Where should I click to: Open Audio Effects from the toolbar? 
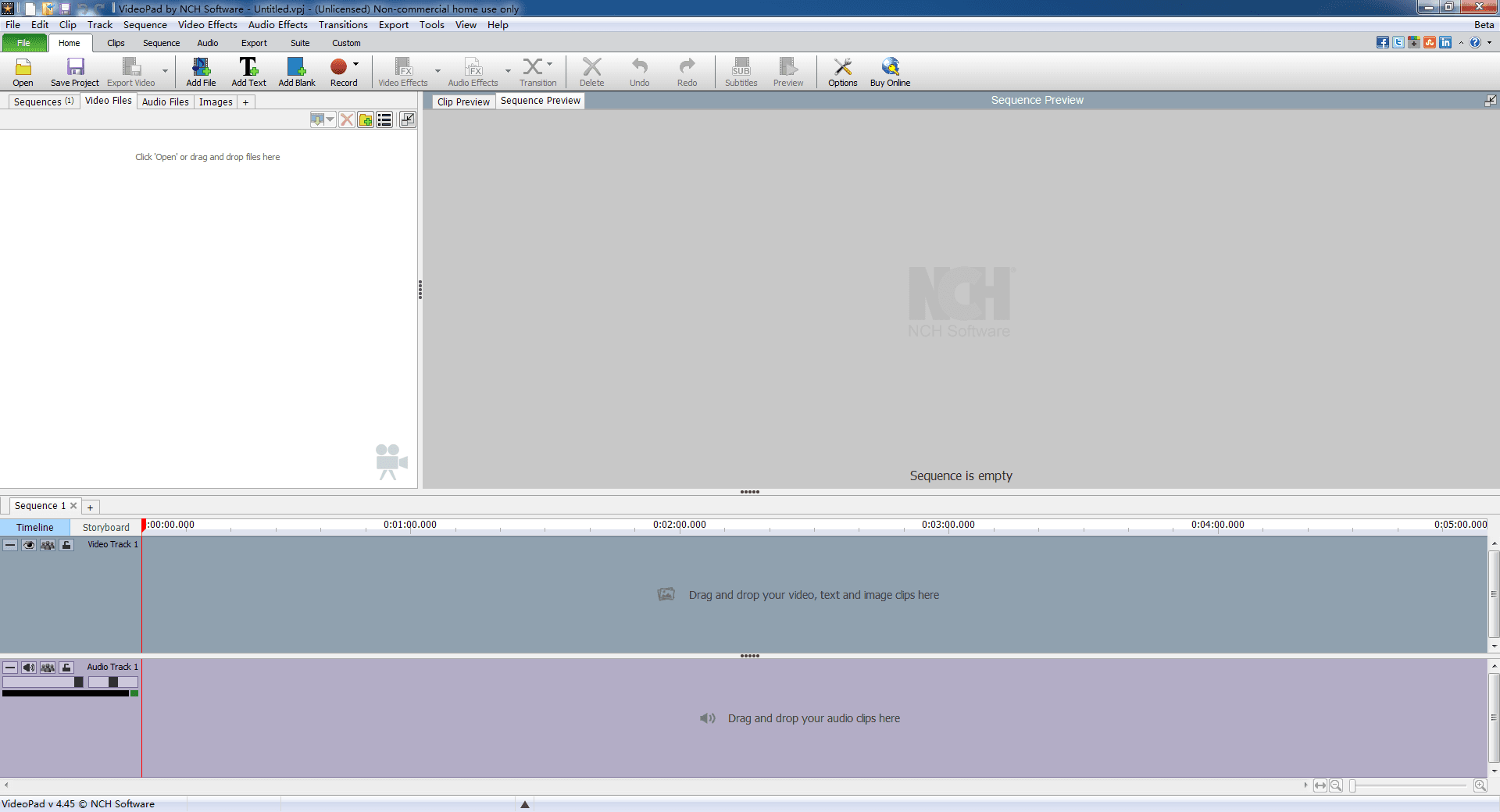[473, 72]
